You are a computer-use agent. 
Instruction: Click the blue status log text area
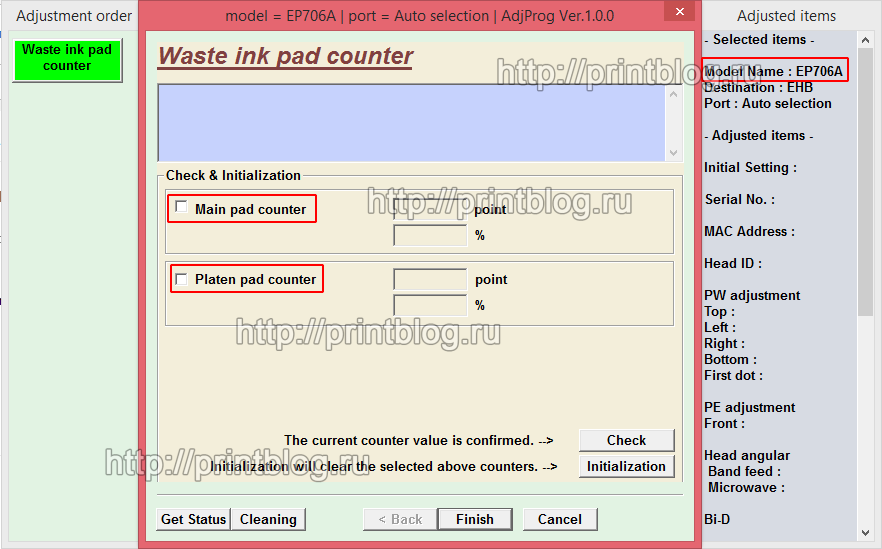(x=412, y=123)
